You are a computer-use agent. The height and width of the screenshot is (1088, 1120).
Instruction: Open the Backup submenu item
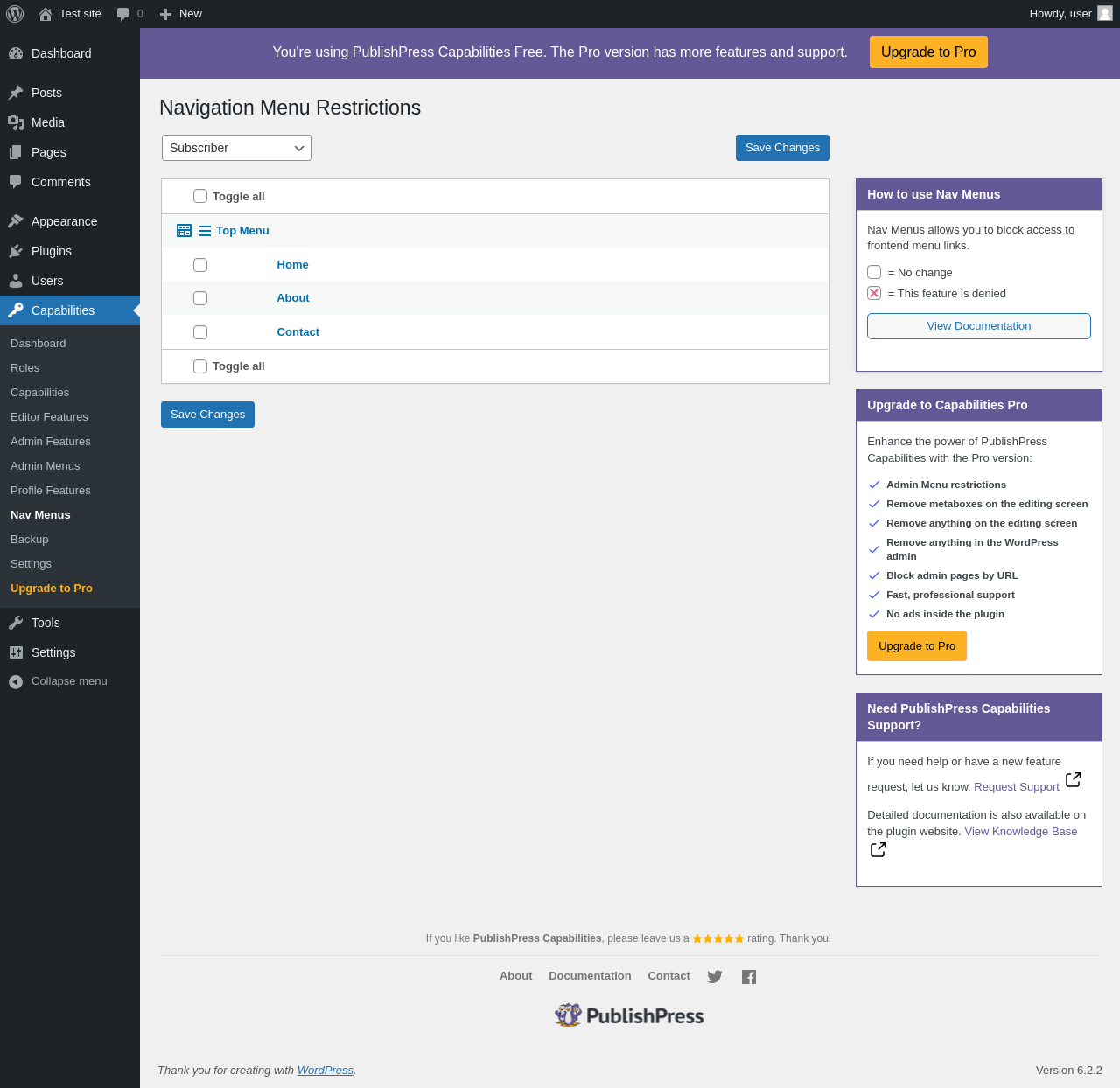tap(30, 540)
